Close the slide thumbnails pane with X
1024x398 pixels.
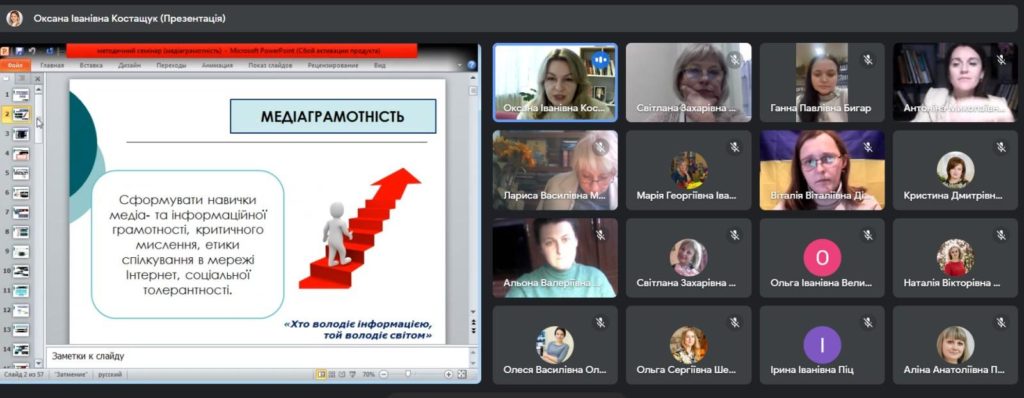click(37, 78)
